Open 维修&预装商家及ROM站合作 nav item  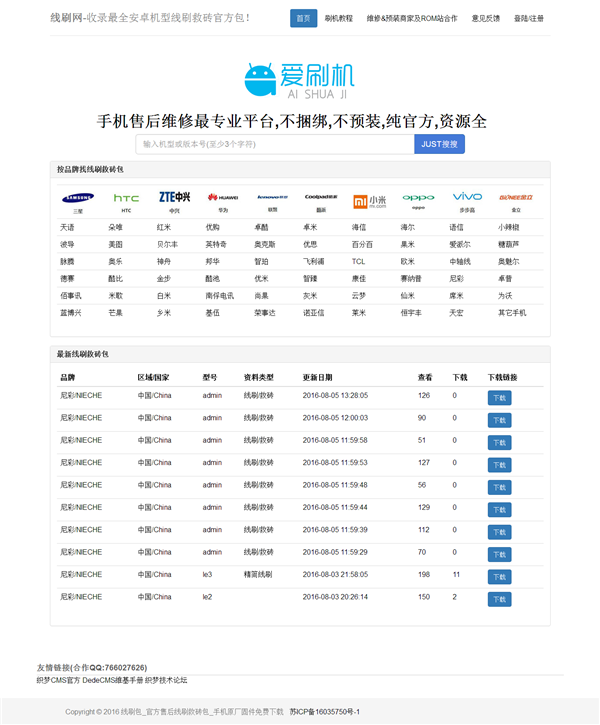click(412, 18)
